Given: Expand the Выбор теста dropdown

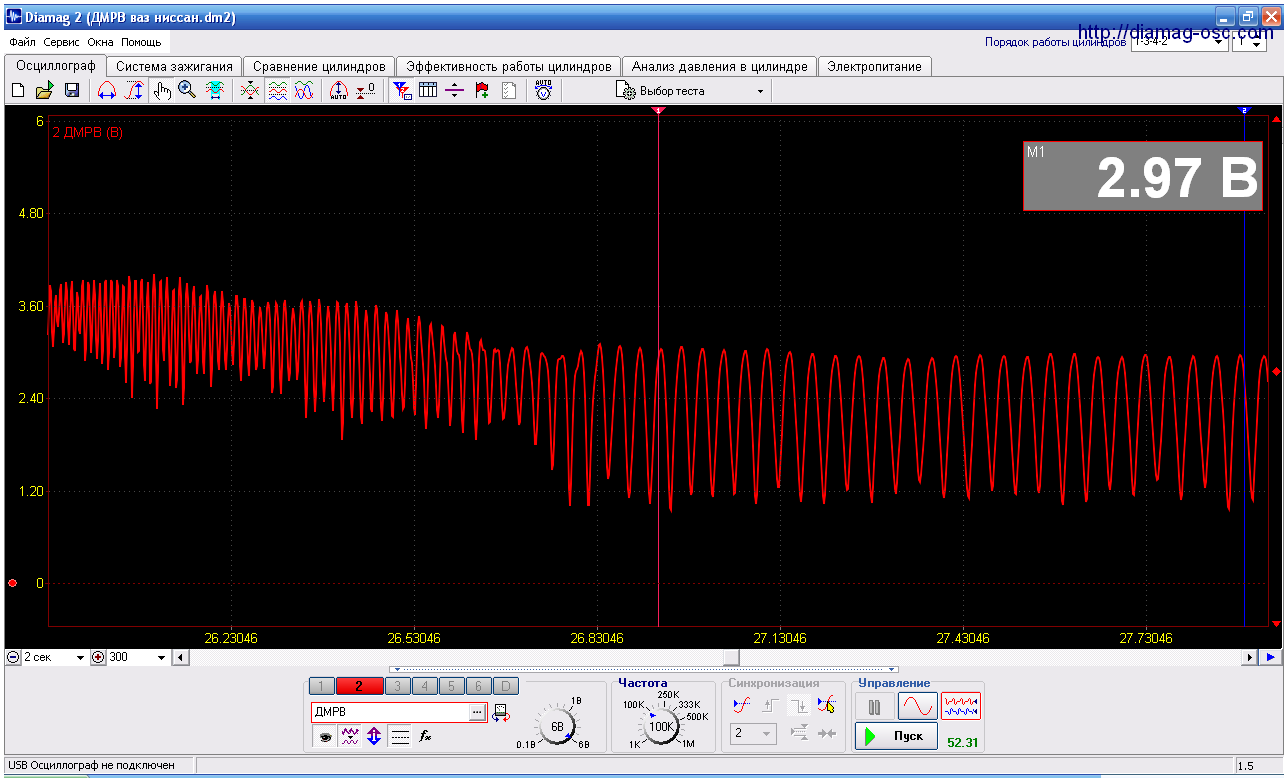Looking at the screenshot, I should [760, 91].
